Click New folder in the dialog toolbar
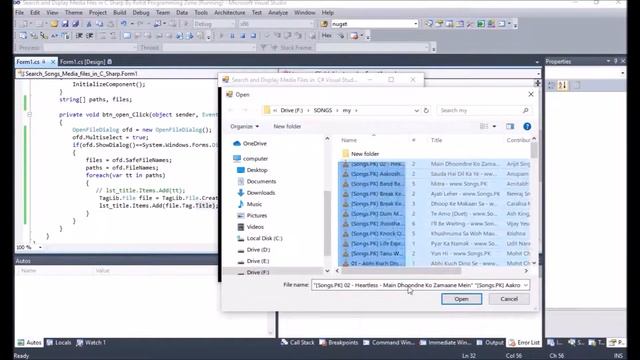Viewport: 640px width, 360px height. [x=287, y=127]
